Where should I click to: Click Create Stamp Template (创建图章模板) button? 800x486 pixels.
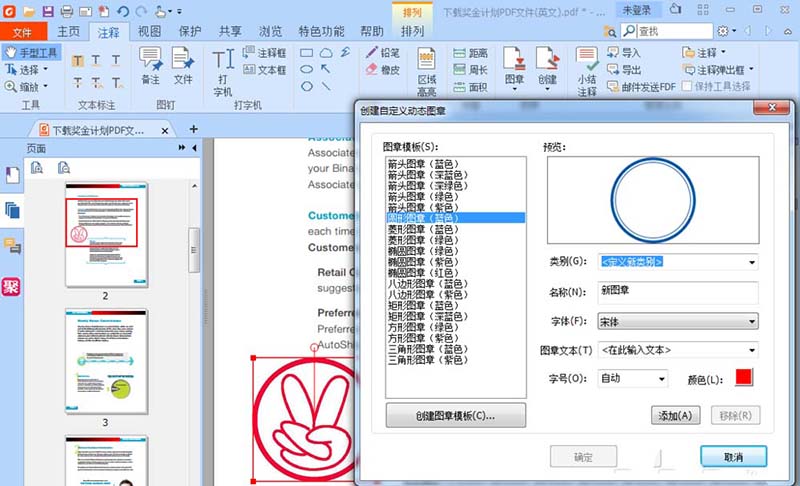(455, 415)
